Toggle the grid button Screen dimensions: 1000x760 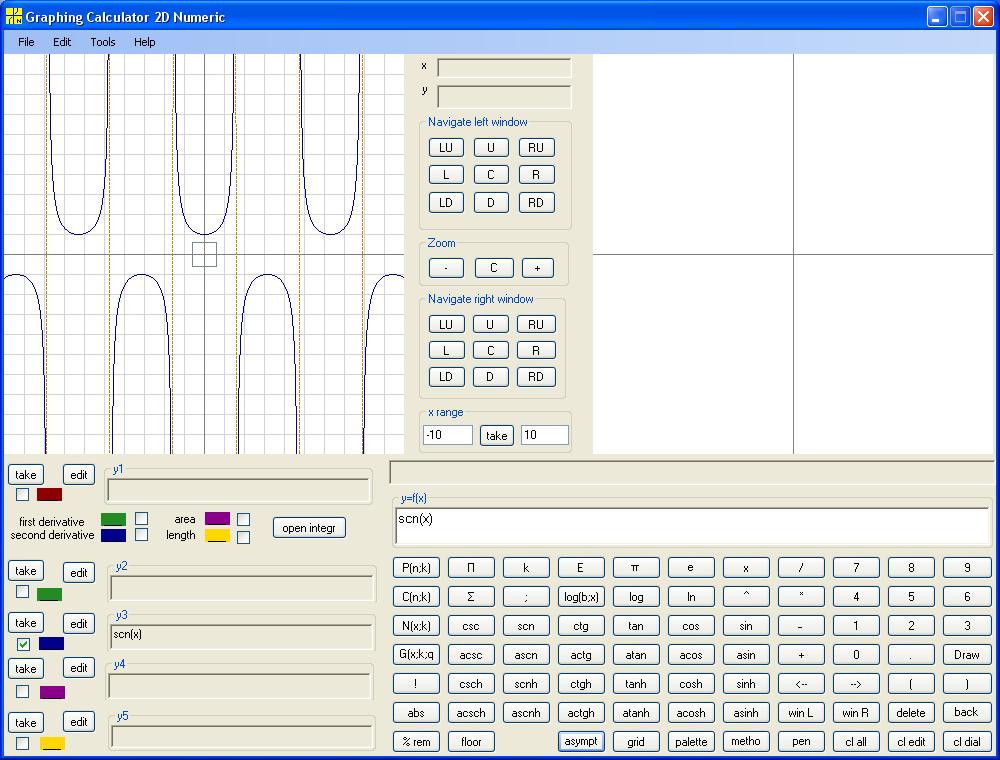[x=635, y=742]
